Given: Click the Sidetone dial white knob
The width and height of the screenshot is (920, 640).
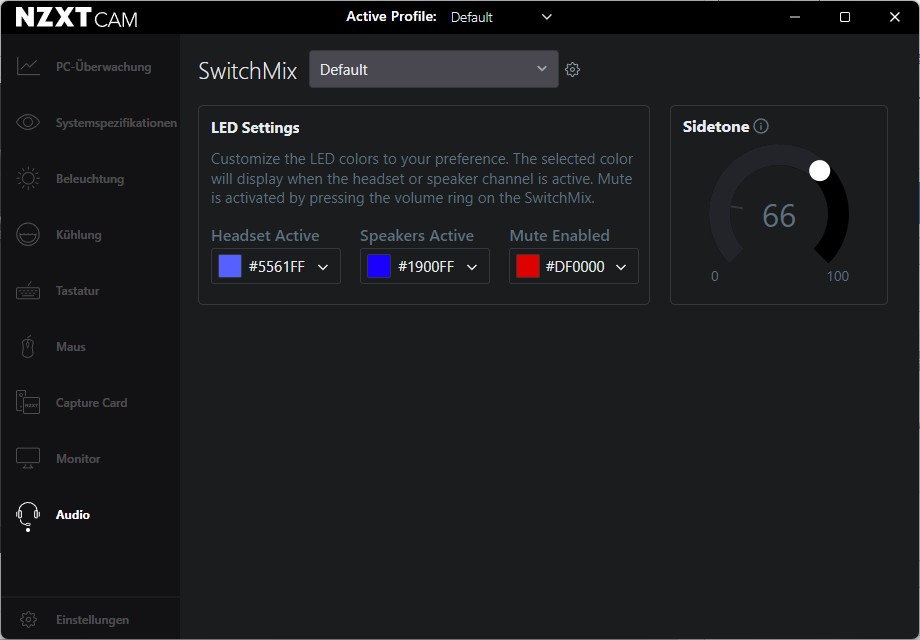Looking at the screenshot, I should [x=820, y=171].
